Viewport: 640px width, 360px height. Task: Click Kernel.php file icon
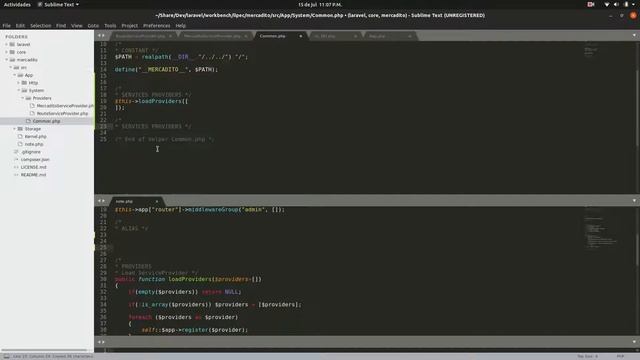pyautogui.click(x=20, y=136)
